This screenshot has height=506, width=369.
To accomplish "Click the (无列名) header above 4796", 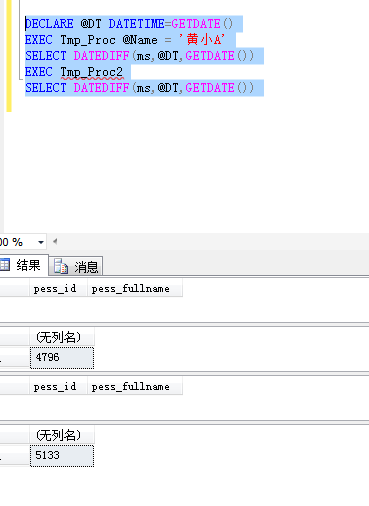I will (62, 337).
